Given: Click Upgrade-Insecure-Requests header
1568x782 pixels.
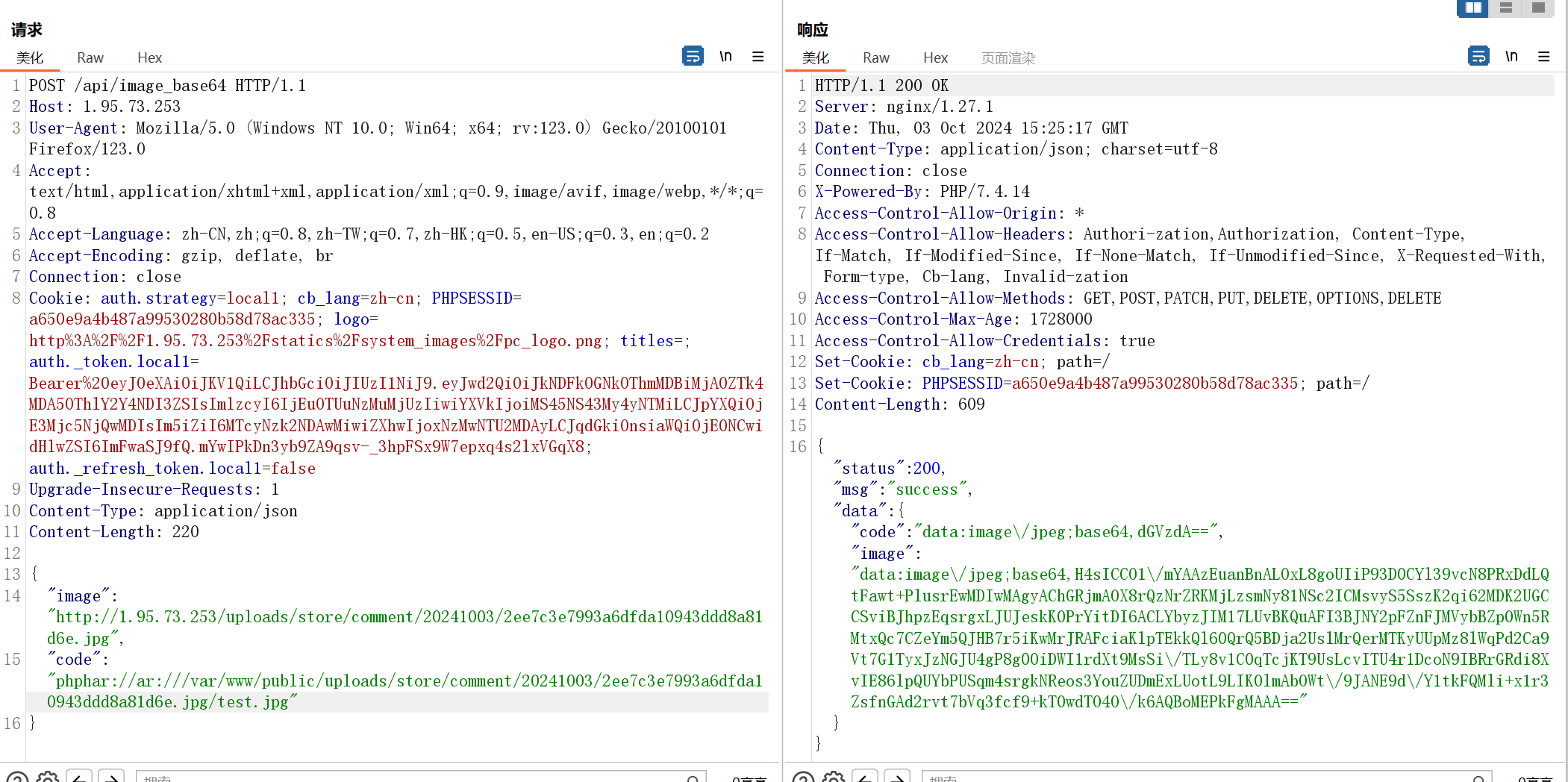Looking at the screenshot, I should pos(154,489).
